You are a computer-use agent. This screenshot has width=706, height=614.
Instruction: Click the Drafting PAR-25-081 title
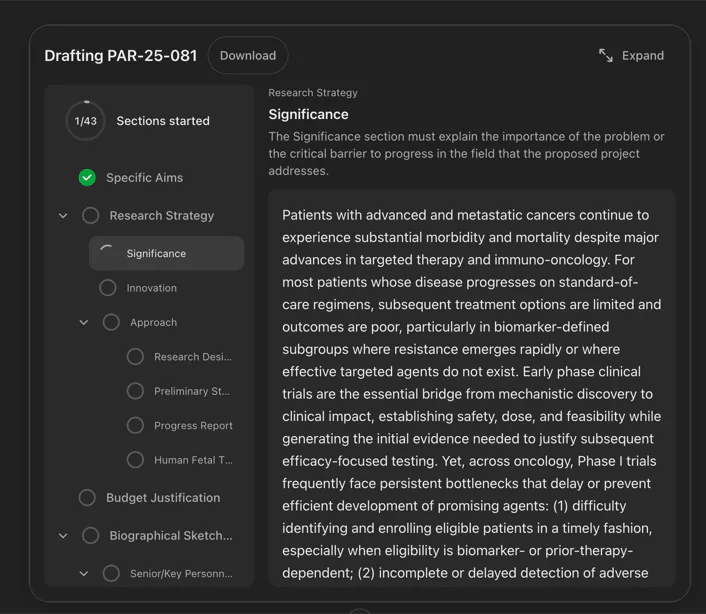click(x=121, y=55)
